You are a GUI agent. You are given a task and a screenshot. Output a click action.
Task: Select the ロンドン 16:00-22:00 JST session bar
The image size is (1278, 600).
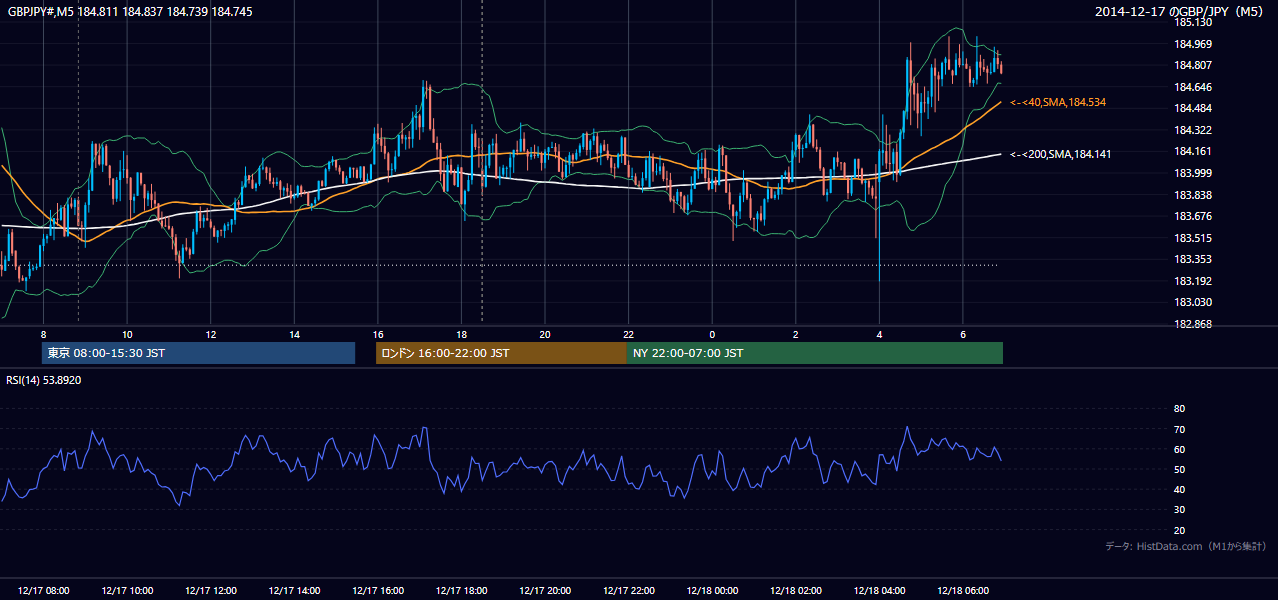coord(501,353)
